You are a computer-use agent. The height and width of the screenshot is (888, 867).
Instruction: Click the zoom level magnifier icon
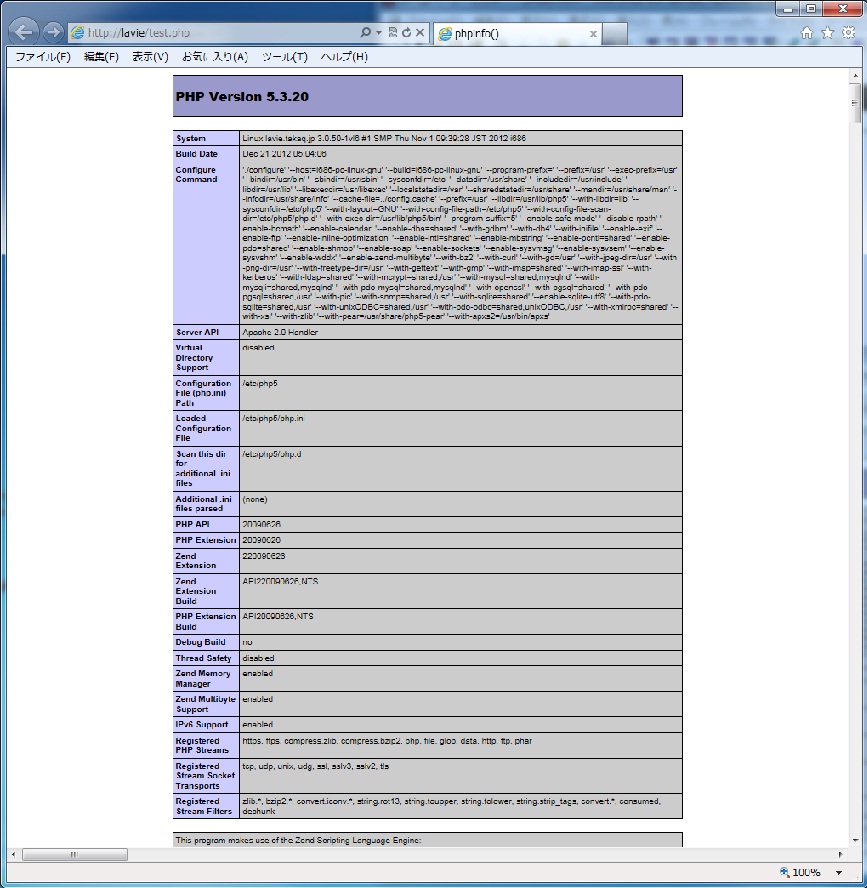pos(784,872)
